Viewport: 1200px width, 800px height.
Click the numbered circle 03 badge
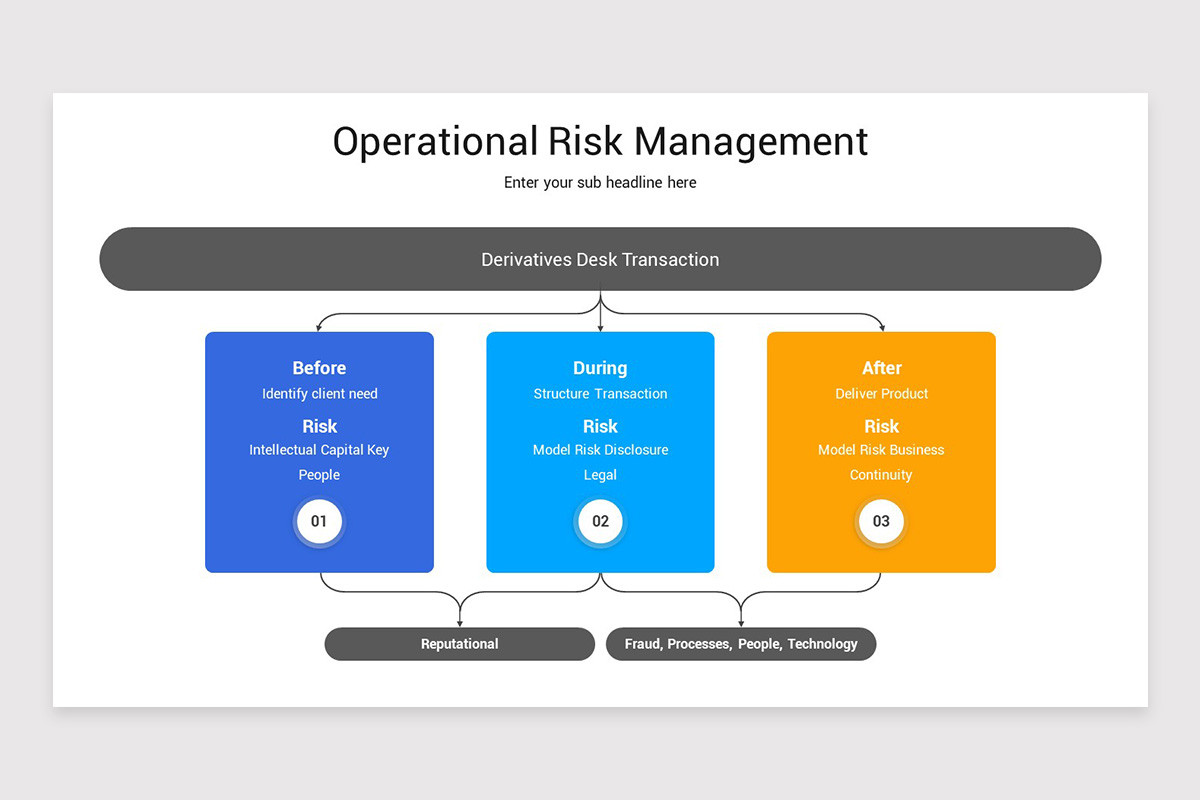[x=880, y=521]
